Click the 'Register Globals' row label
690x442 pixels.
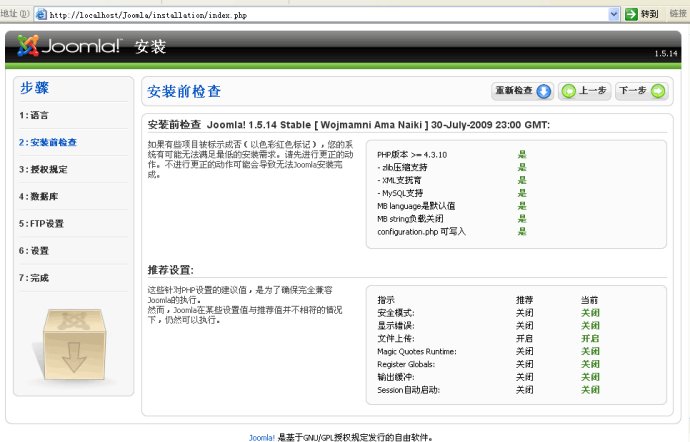(406, 364)
